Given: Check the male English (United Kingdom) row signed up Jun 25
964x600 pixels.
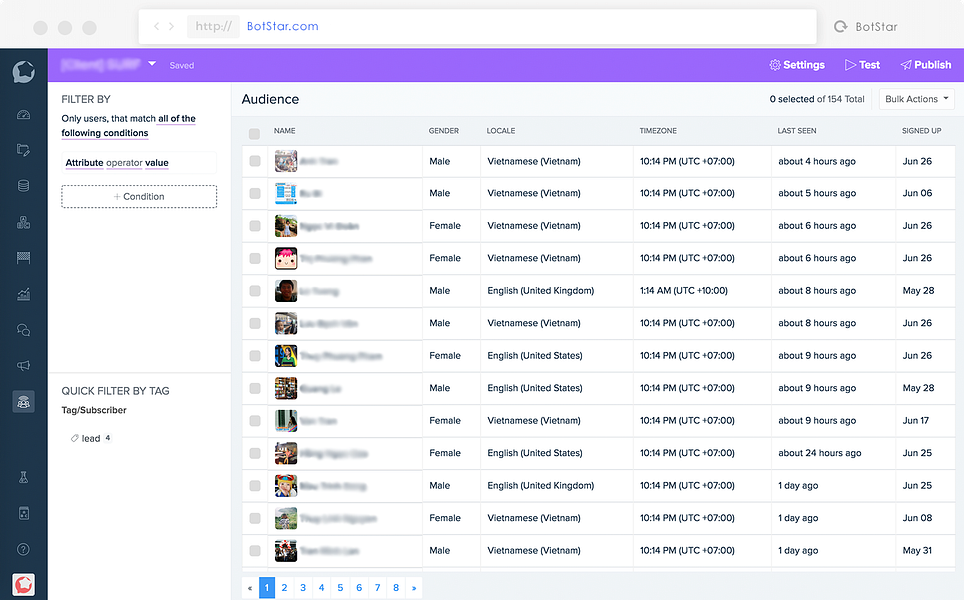Looking at the screenshot, I should tap(255, 486).
